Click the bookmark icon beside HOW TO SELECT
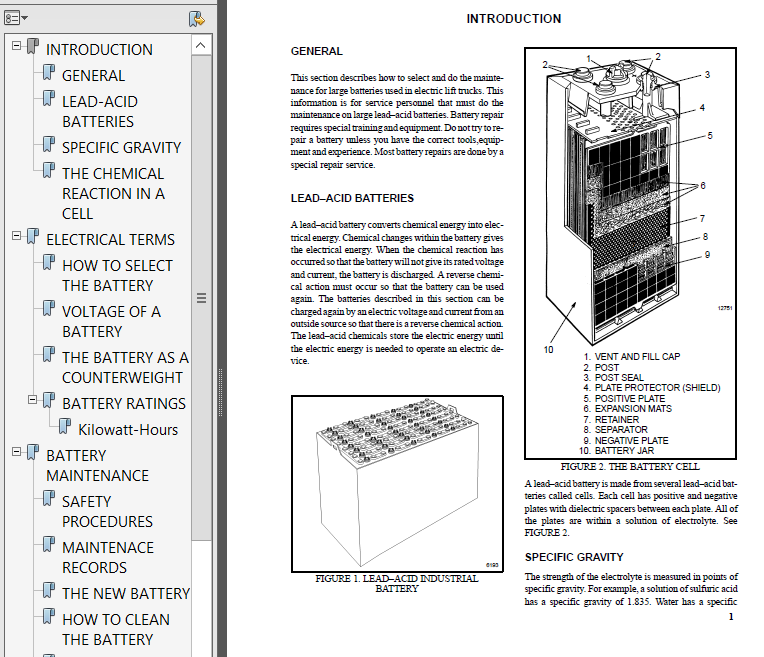The image size is (764, 657). [x=49, y=262]
